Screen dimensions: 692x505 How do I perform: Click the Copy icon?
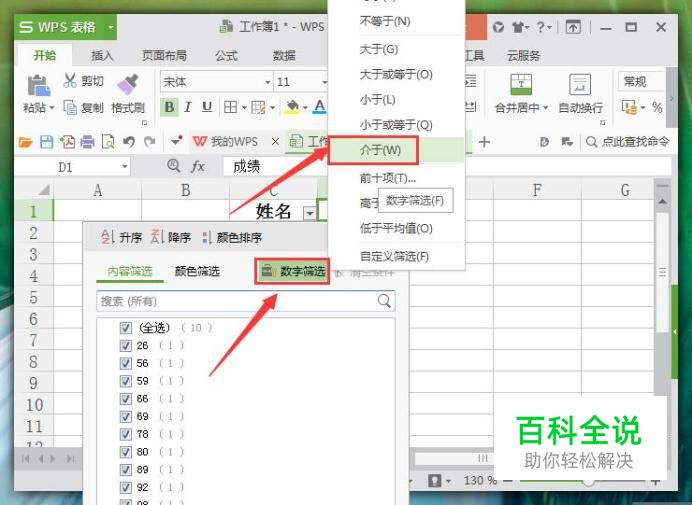[x=70, y=107]
